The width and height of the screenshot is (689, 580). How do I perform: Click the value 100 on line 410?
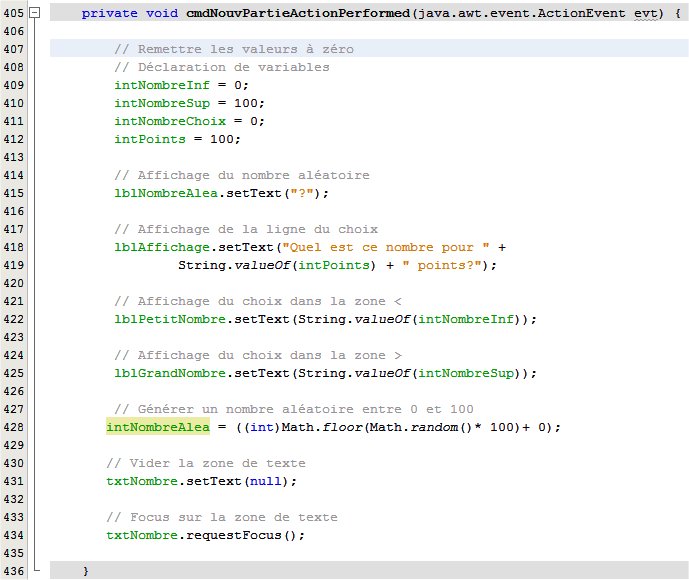(246, 103)
